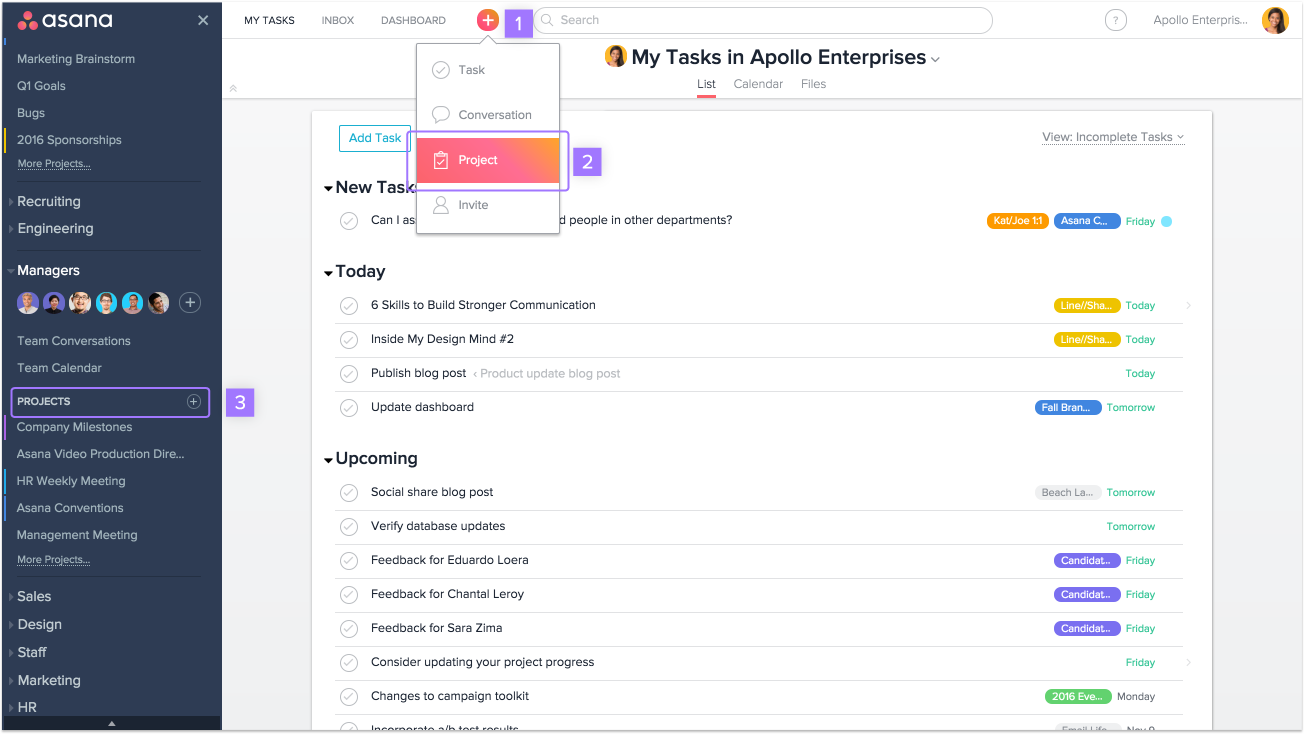Viewport: 1304px width, 734px height.
Task: Click the first Managers team member avatar
Action: tap(28, 303)
